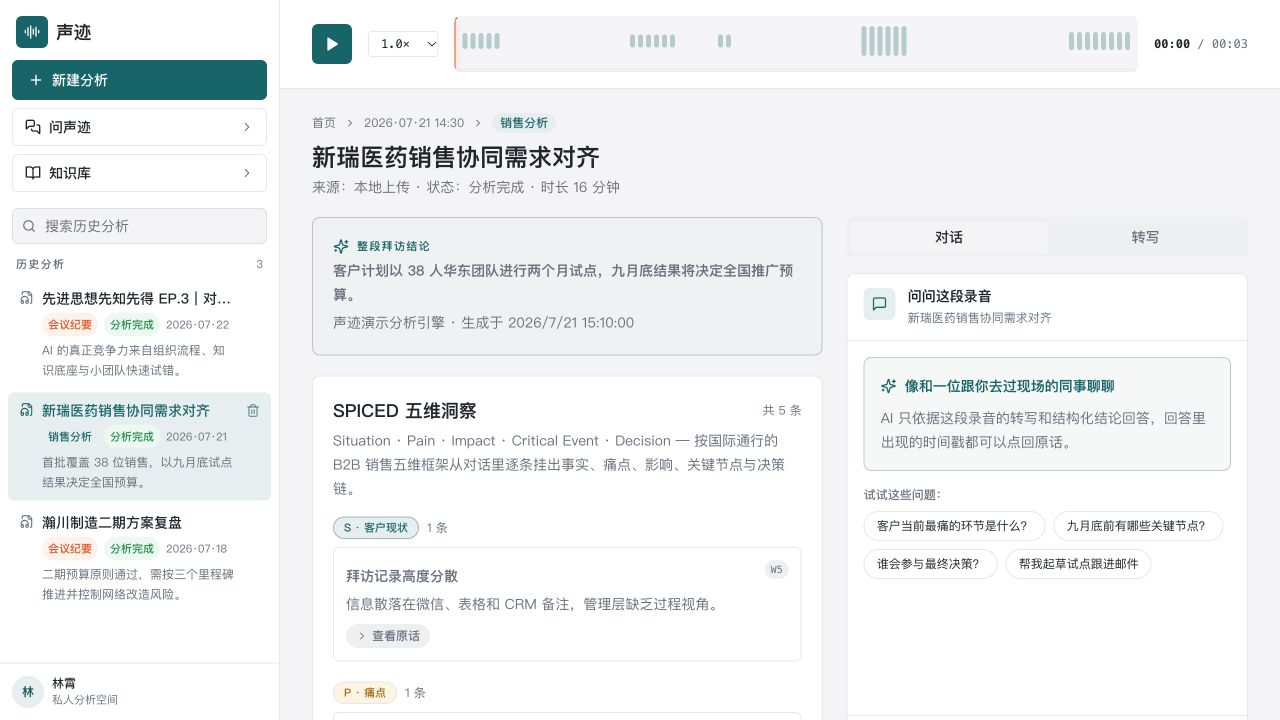
Task: Click the 销售分析 breadcrumb tag
Action: point(524,123)
